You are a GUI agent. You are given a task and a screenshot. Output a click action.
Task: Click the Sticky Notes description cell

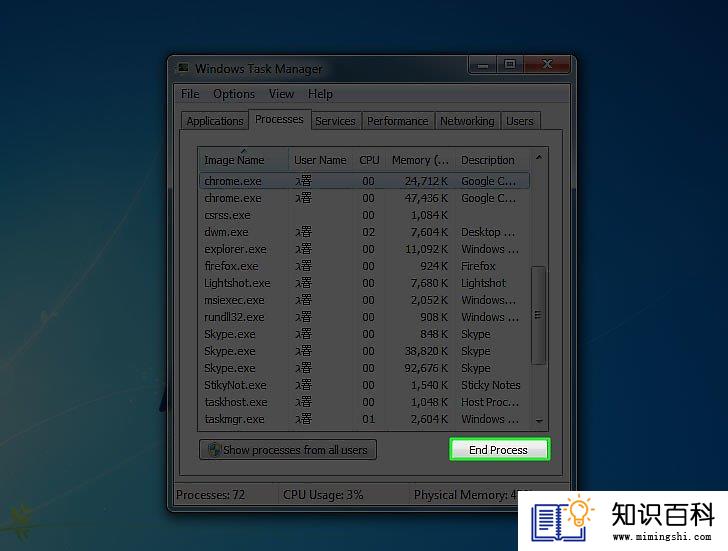click(x=491, y=385)
